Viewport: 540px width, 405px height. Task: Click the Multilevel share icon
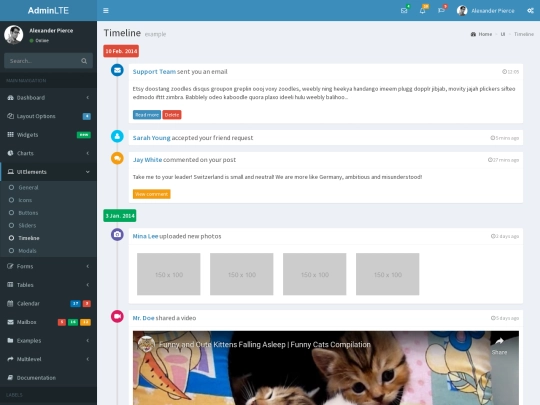10,359
